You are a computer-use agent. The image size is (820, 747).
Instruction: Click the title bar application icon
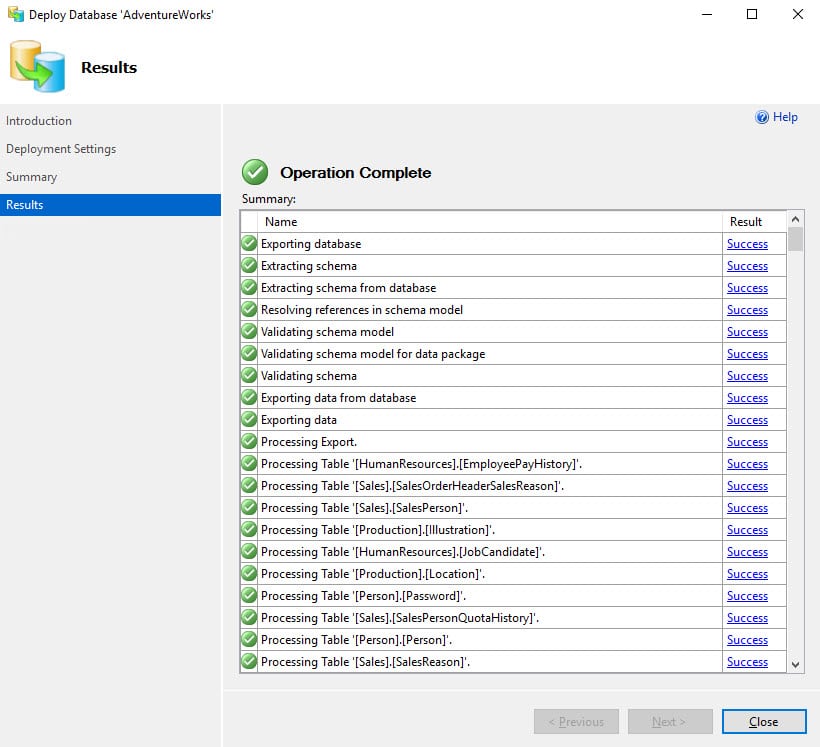[16, 14]
